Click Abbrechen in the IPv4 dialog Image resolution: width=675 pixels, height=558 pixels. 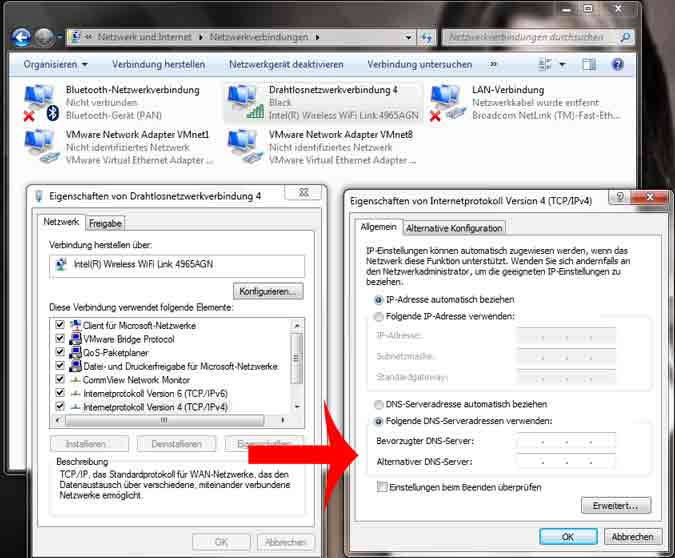click(x=632, y=537)
